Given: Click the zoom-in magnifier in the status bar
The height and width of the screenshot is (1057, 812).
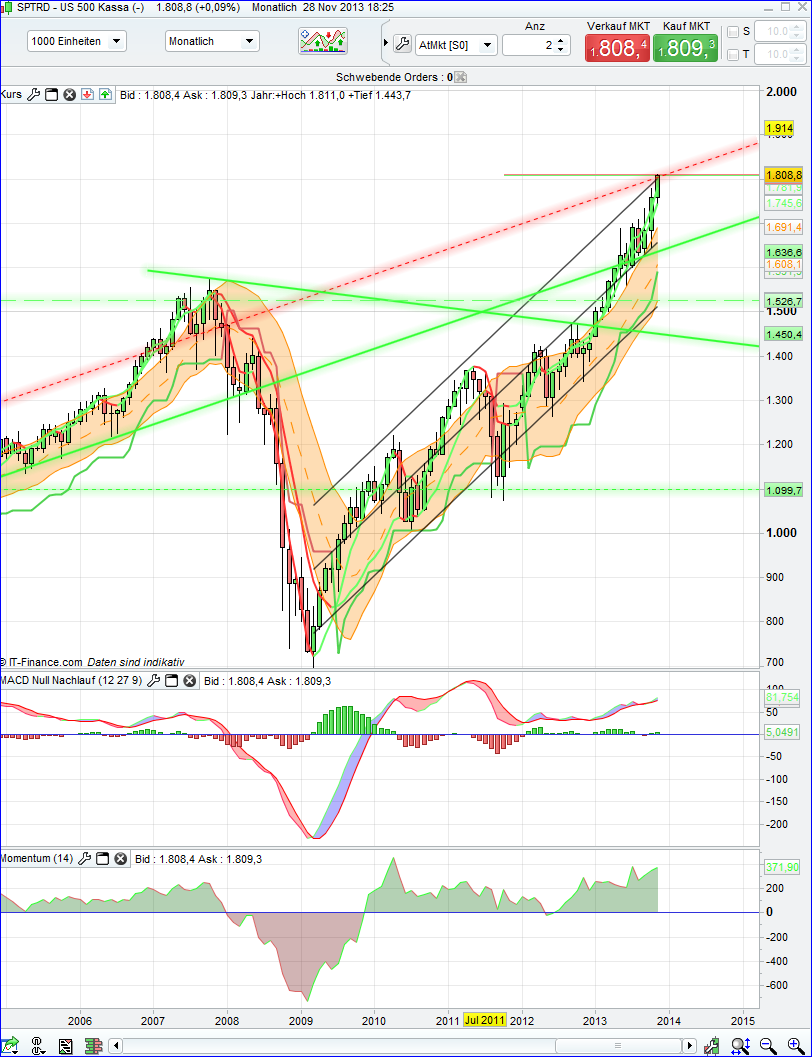Looking at the screenshot, I should (792, 1045).
